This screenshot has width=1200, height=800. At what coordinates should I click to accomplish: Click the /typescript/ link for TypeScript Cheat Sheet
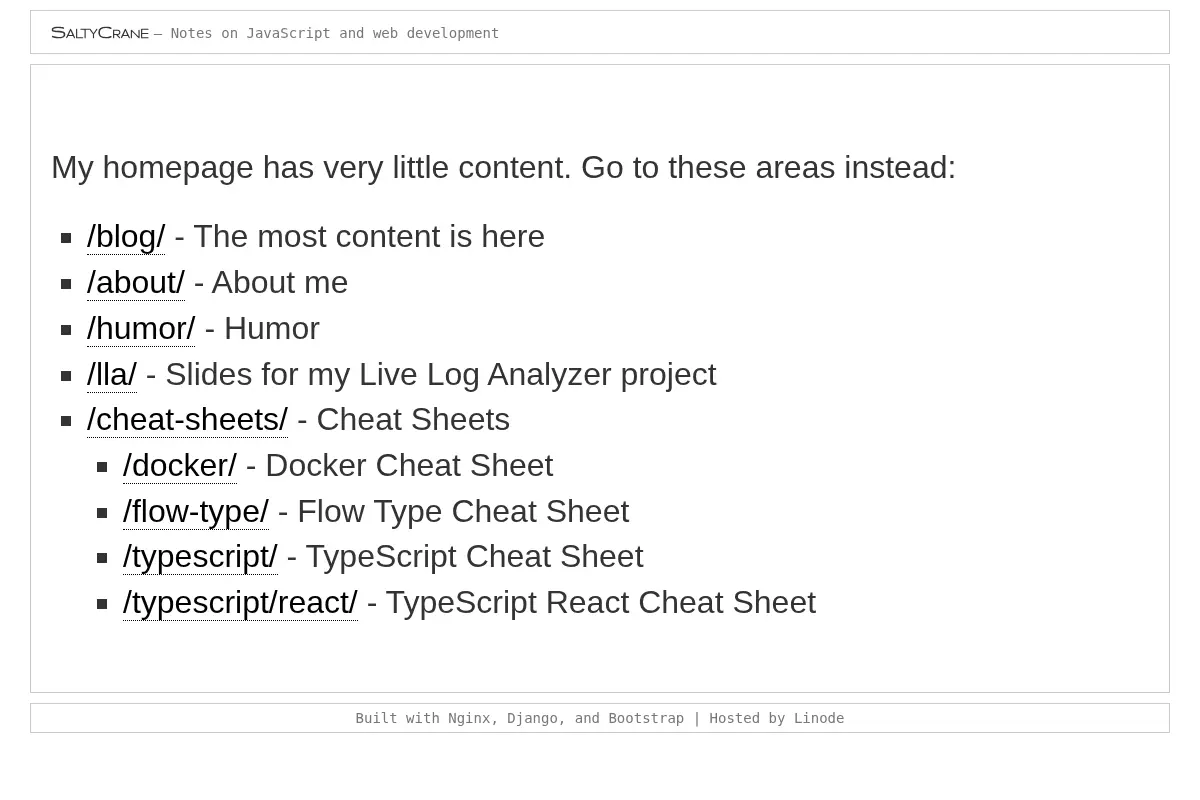200,557
